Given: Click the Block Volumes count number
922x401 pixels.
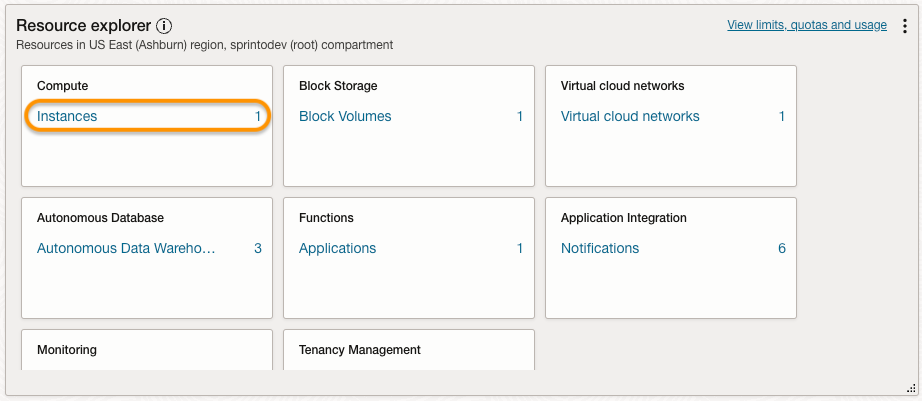Looking at the screenshot, I should coord(520,117).
